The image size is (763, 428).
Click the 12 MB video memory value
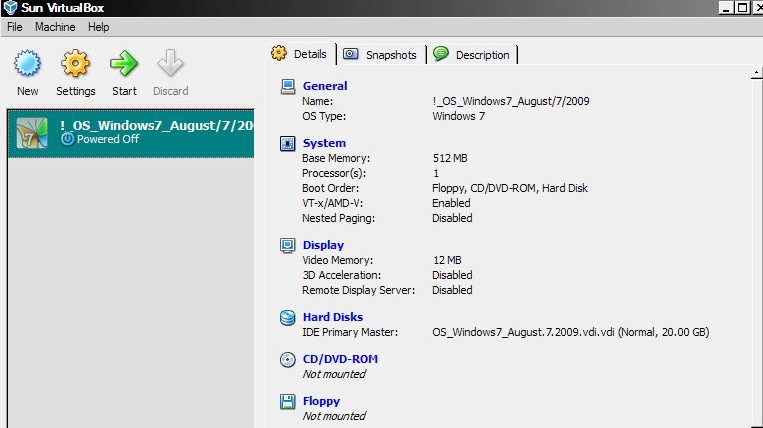[447, 260]
